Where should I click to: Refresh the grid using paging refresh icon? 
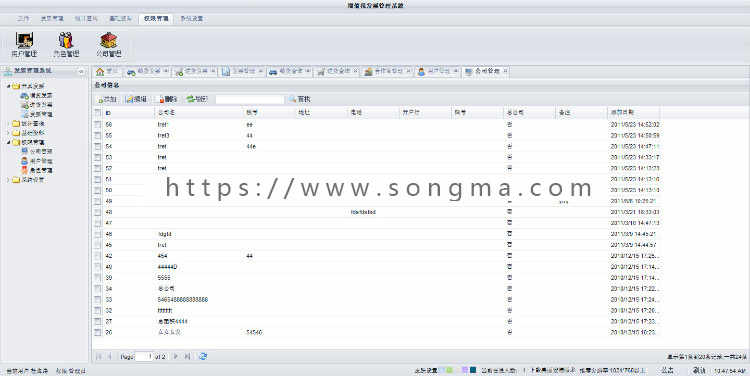pyautogui.click(x=203, y=356)
